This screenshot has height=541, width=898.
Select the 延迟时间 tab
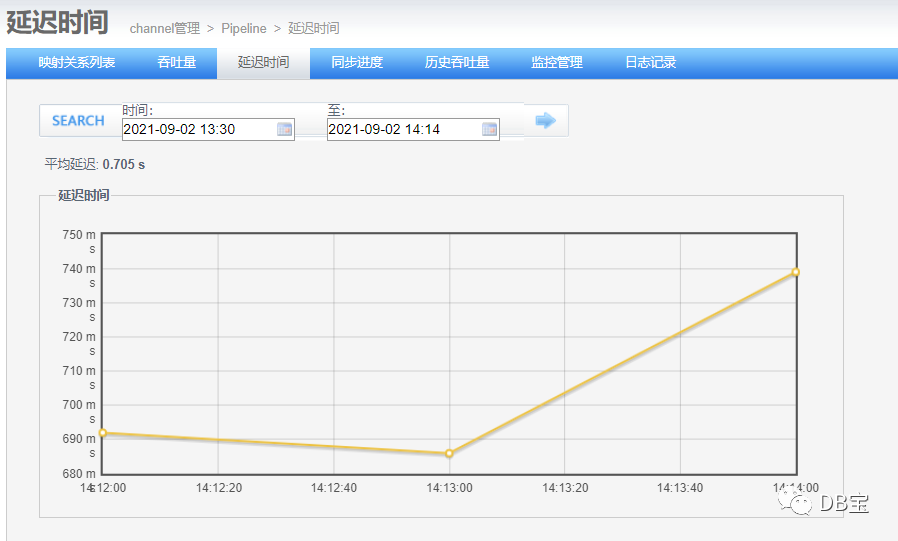pos(263,62)
